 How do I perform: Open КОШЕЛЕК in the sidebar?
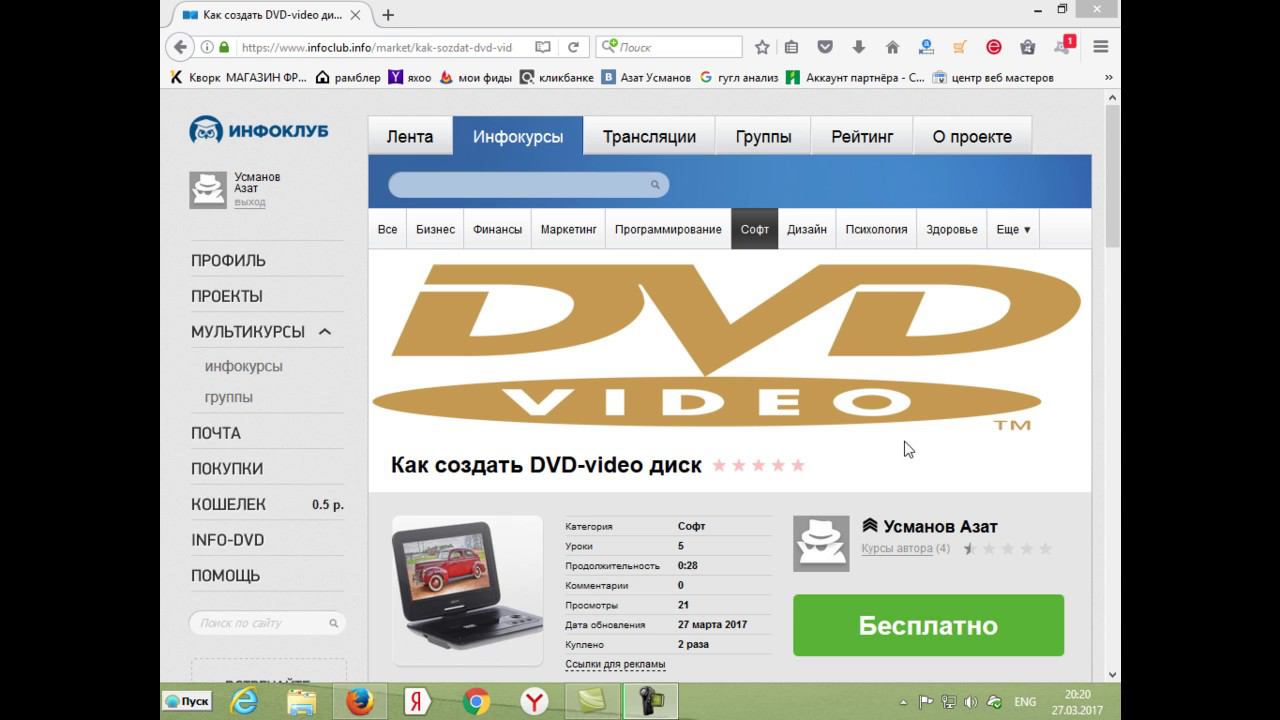click(x=228, y=504)
